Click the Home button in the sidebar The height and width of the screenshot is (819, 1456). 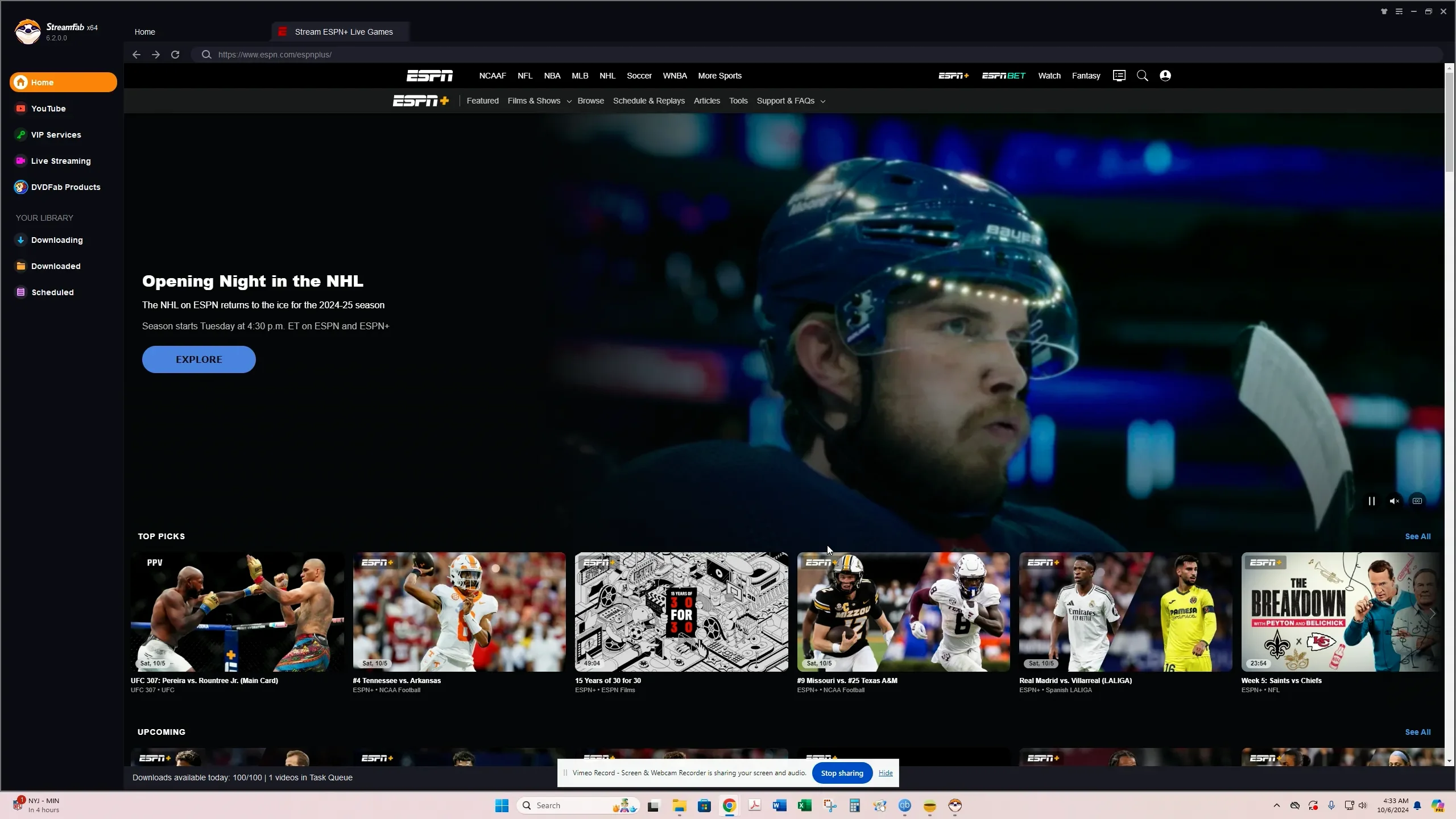pyautogui.click(x=63, y=82)
